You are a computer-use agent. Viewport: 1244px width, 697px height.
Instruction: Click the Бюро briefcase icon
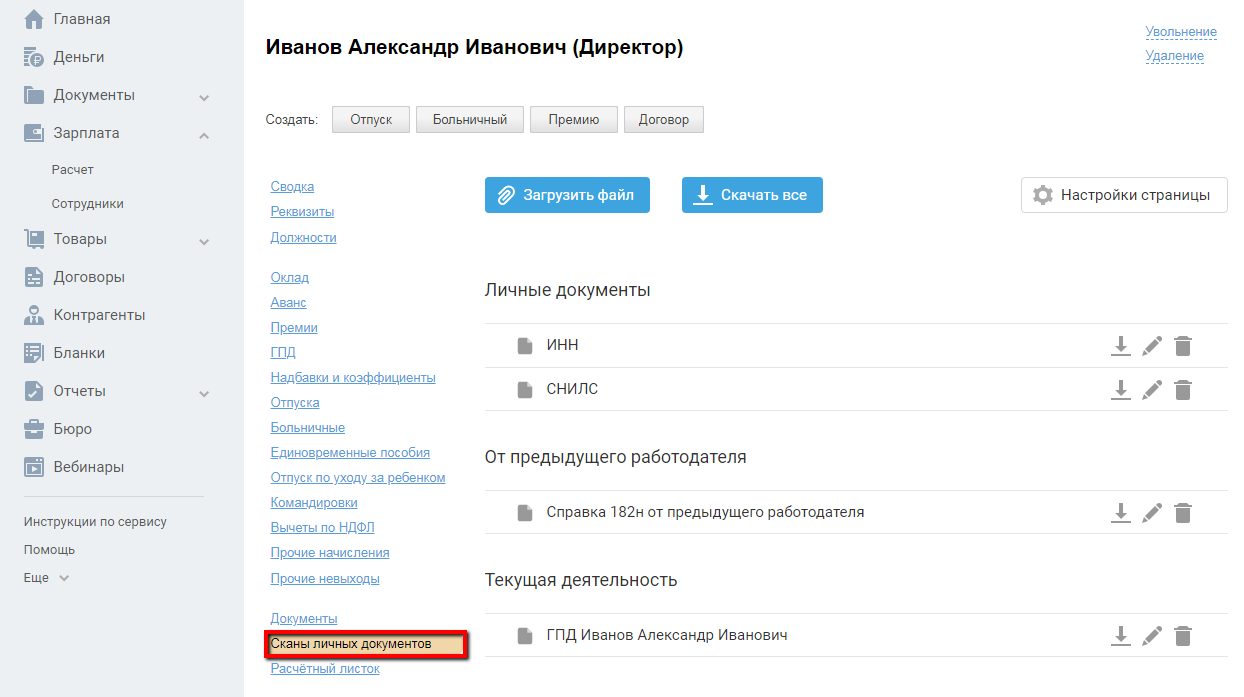click(x=34, y=429)
